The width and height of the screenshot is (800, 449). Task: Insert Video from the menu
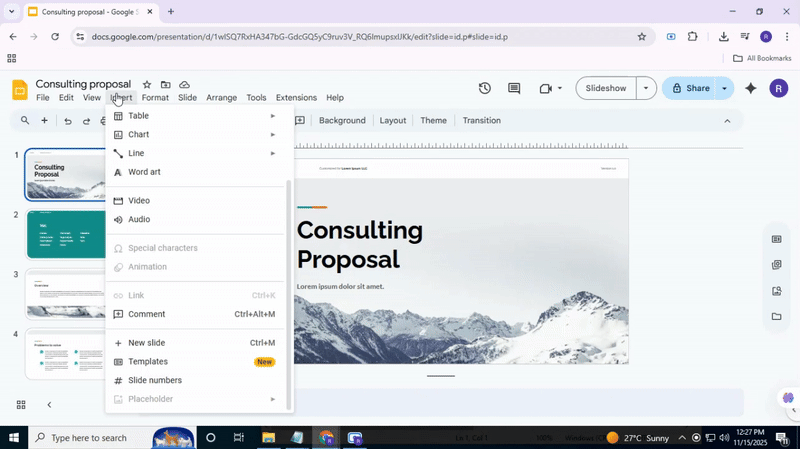pyautogui.click(x=139, y=201)
